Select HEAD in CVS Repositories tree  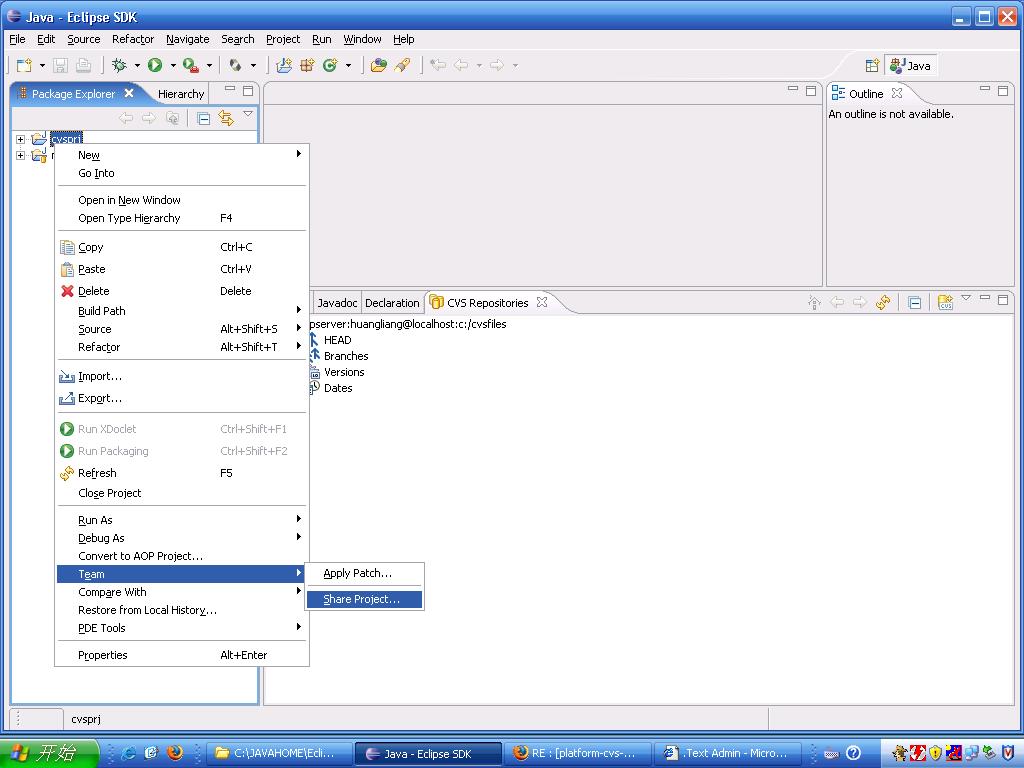click(338, 340)
